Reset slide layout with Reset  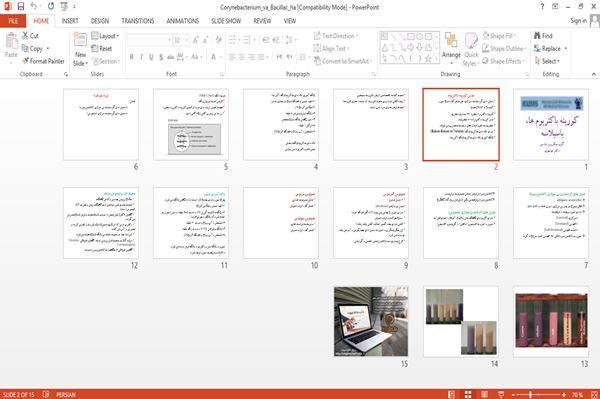click(102, 49)
